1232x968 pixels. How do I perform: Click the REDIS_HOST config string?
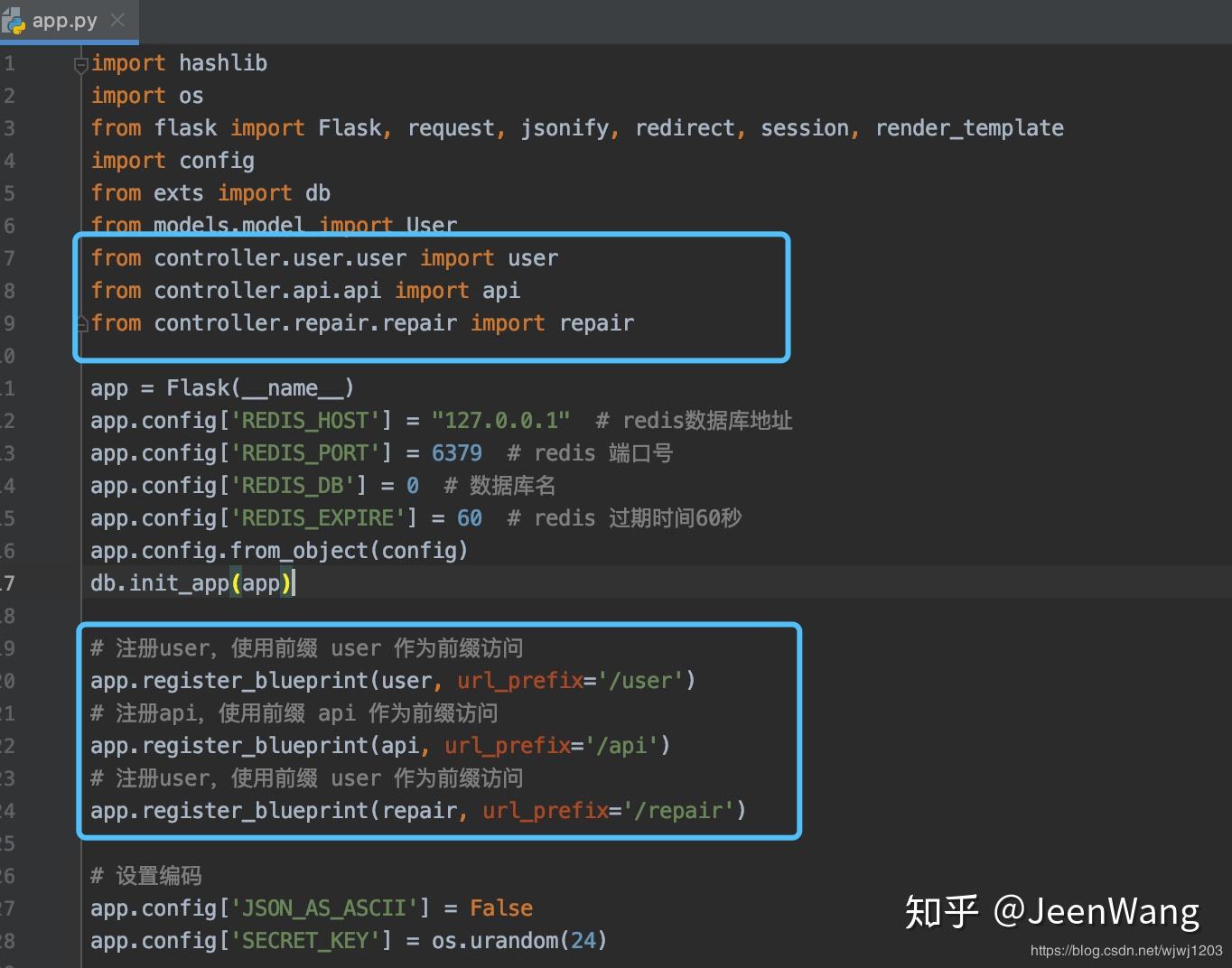[305, 420]
